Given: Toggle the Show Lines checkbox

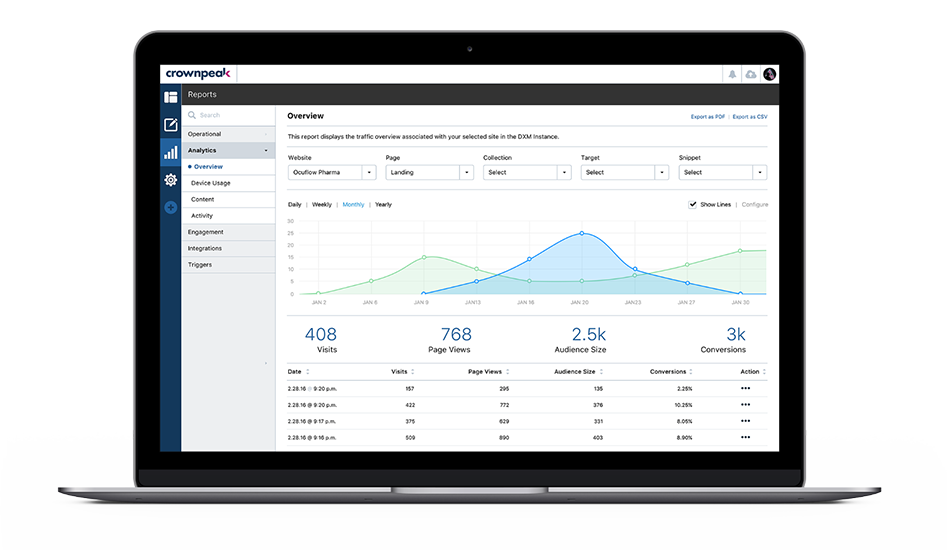Looking at the screenshot, I should (693, 204).
